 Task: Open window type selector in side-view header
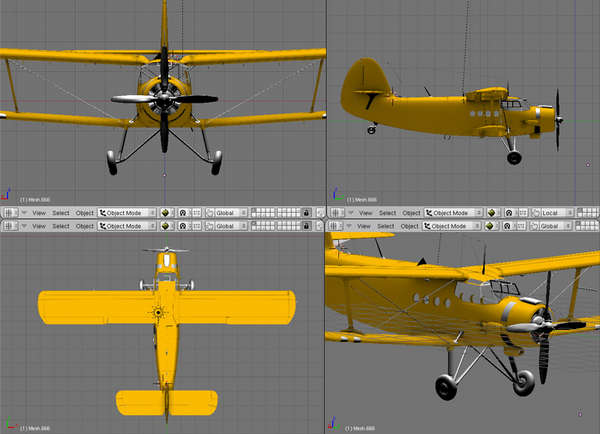pos(337,213)
